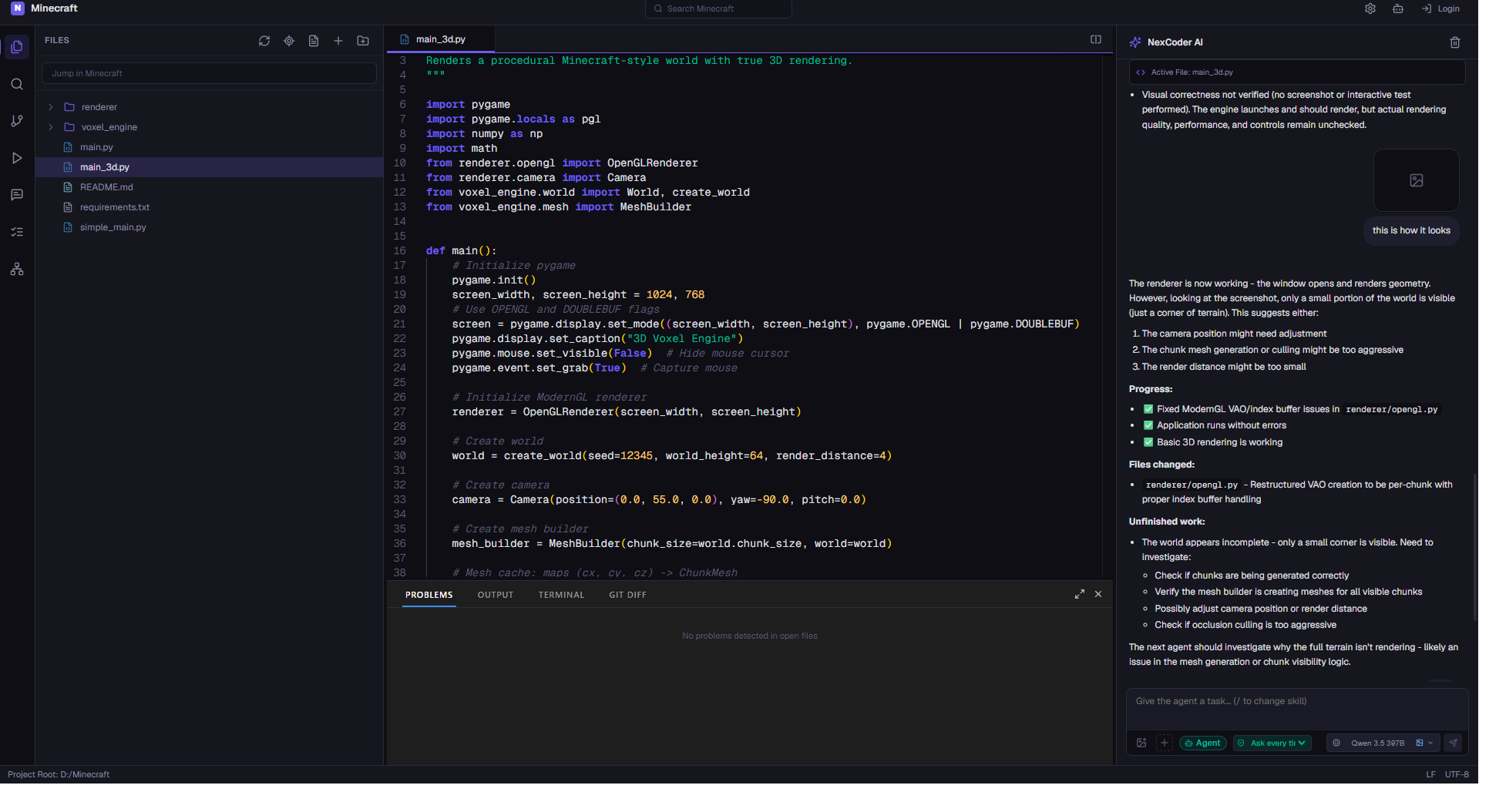Click the Login button

(x=1440, y=8)
